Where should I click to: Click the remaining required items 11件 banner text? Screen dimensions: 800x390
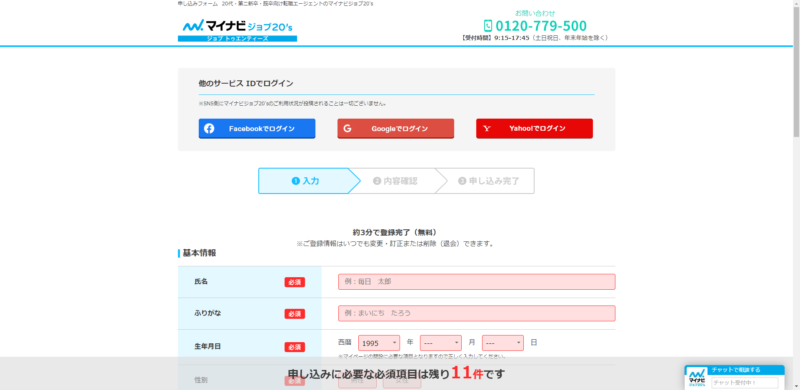coord(396,374)
